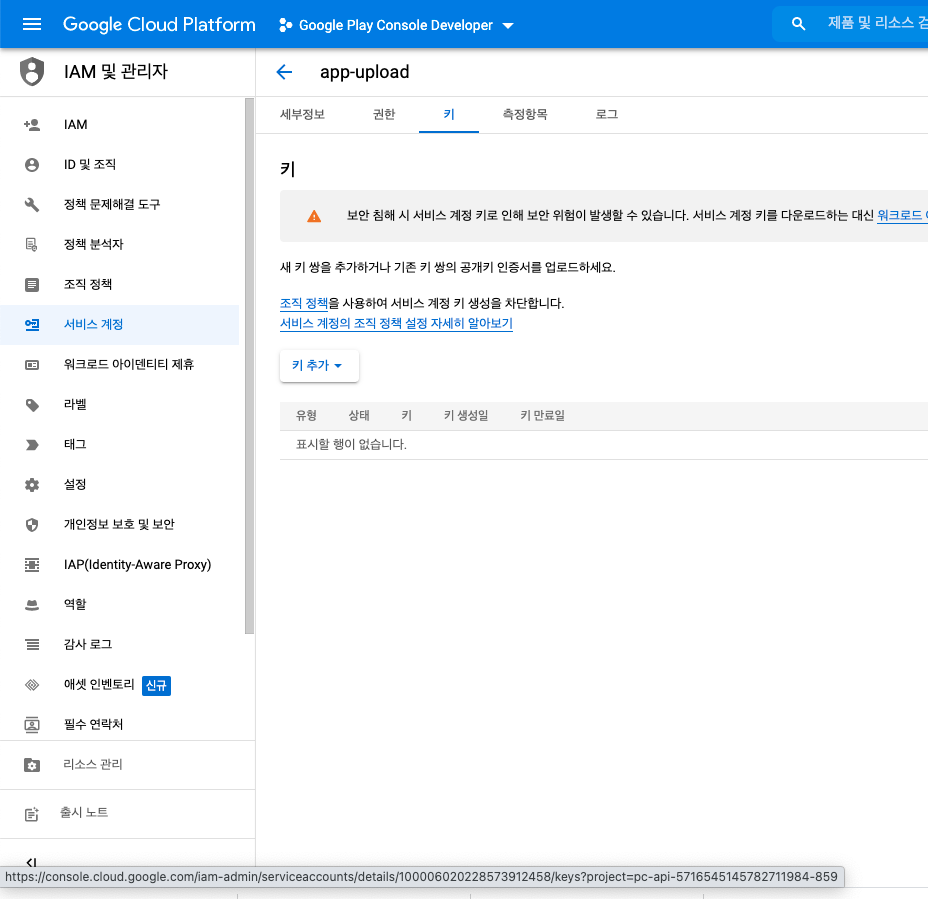Image resolution: width=928 pixels, height=899 pixels.
Task: Click the 조직 정책 list icon
Action: point(32,285)
